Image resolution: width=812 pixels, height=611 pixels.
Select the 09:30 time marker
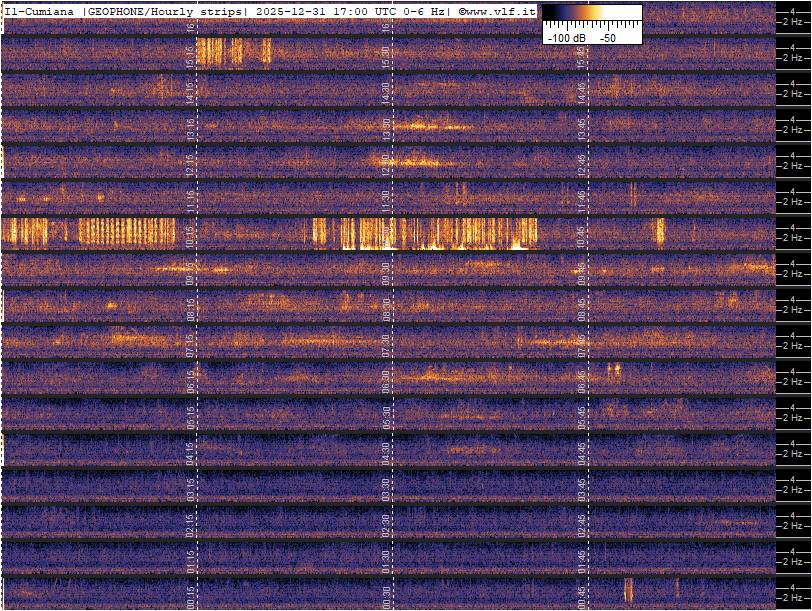point(386,272)
